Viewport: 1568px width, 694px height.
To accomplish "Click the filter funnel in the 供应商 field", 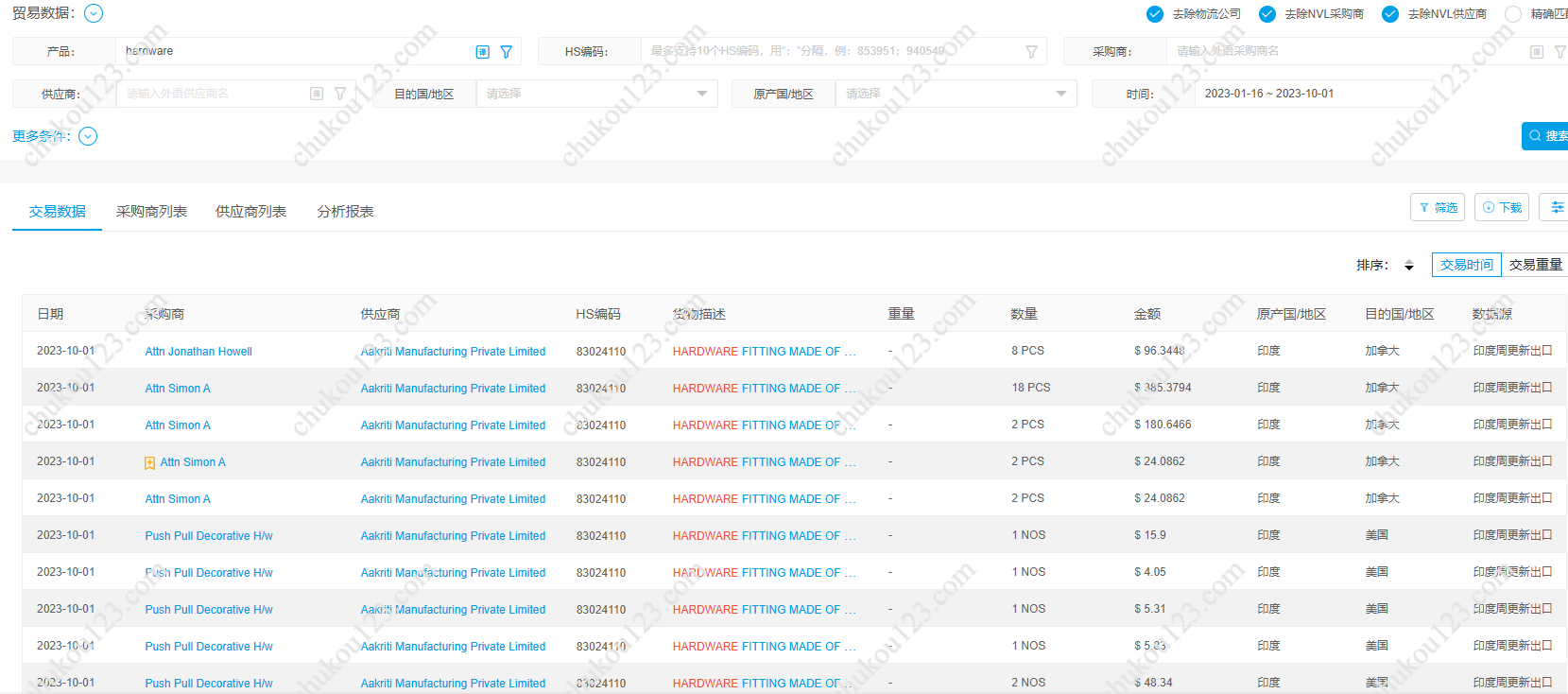I will click(340, 94).
